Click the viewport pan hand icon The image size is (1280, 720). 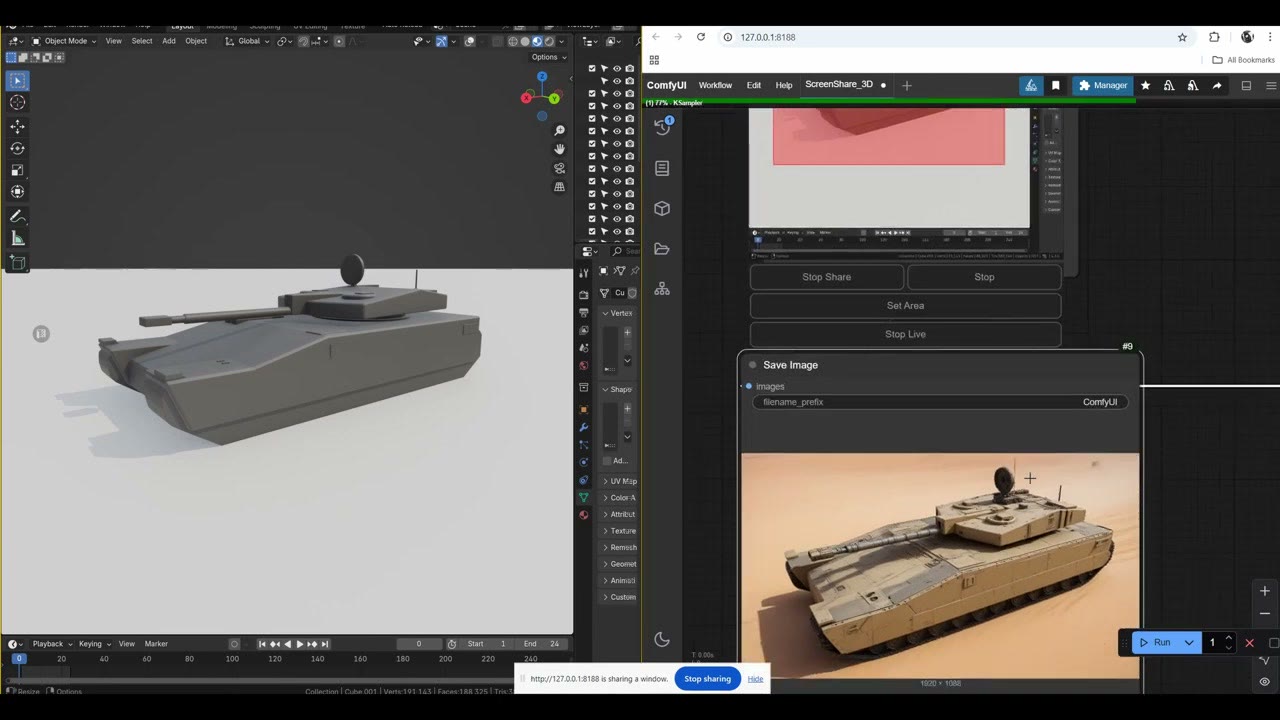(559, 149)
